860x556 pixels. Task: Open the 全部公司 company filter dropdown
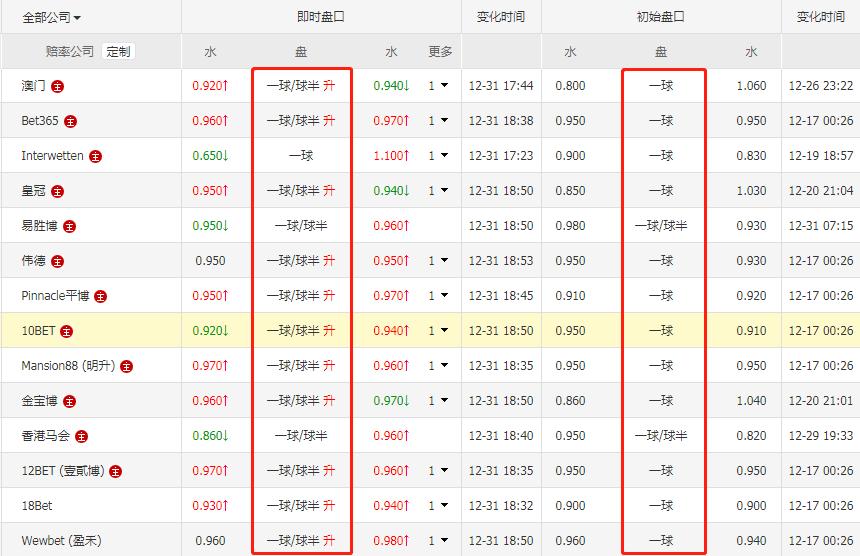[52, 18]
